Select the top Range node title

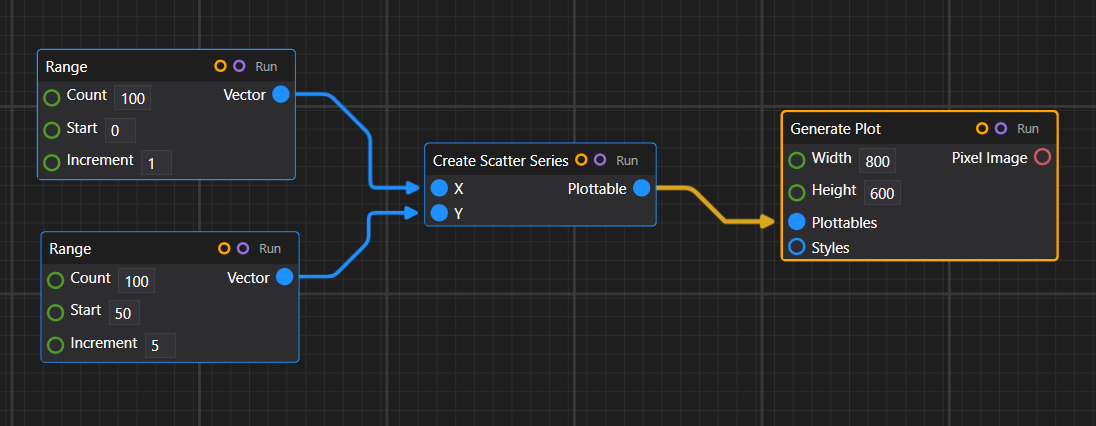coord(66,67)
